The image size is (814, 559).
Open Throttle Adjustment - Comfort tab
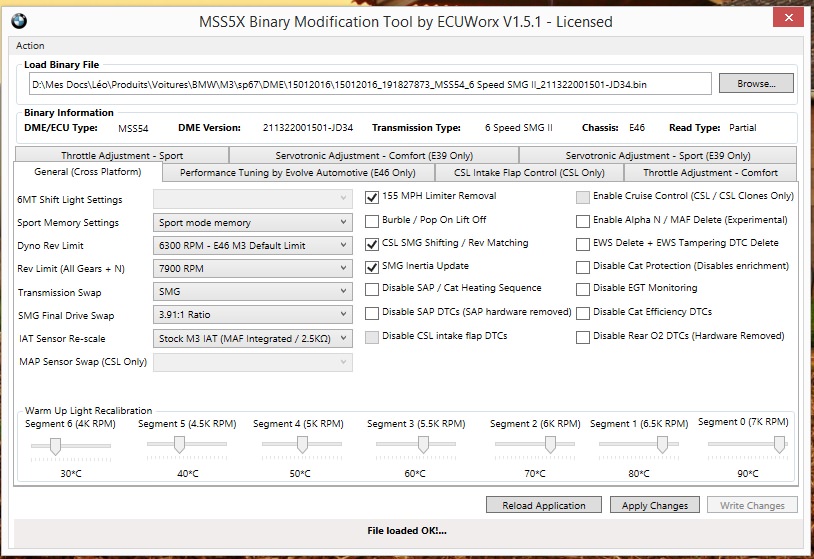[x=710, y=172]
